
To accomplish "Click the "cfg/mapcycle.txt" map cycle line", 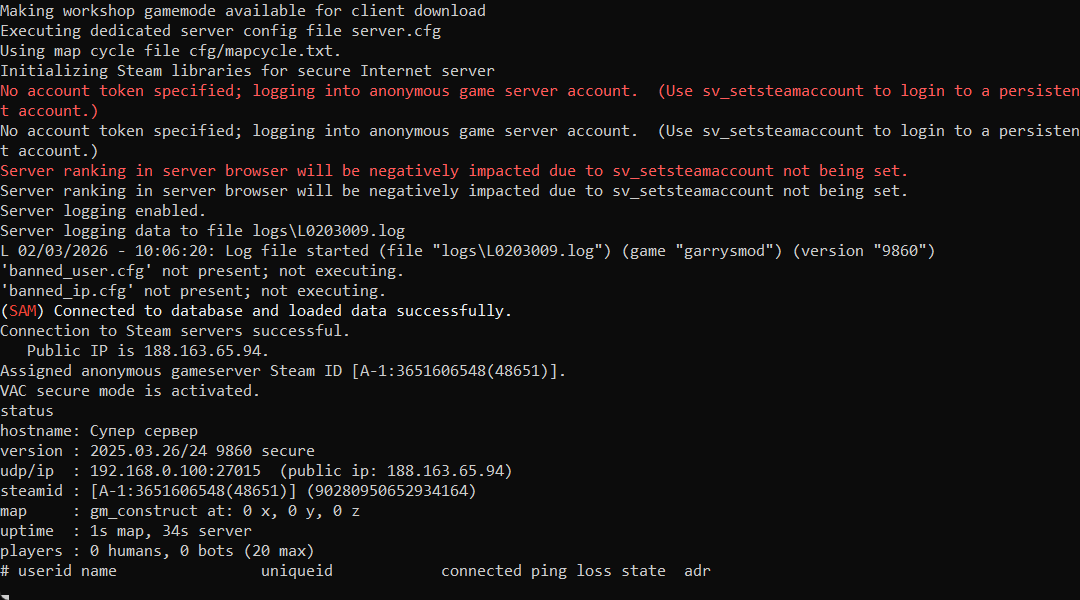I will pyautogui.click(x=171, y=51).
